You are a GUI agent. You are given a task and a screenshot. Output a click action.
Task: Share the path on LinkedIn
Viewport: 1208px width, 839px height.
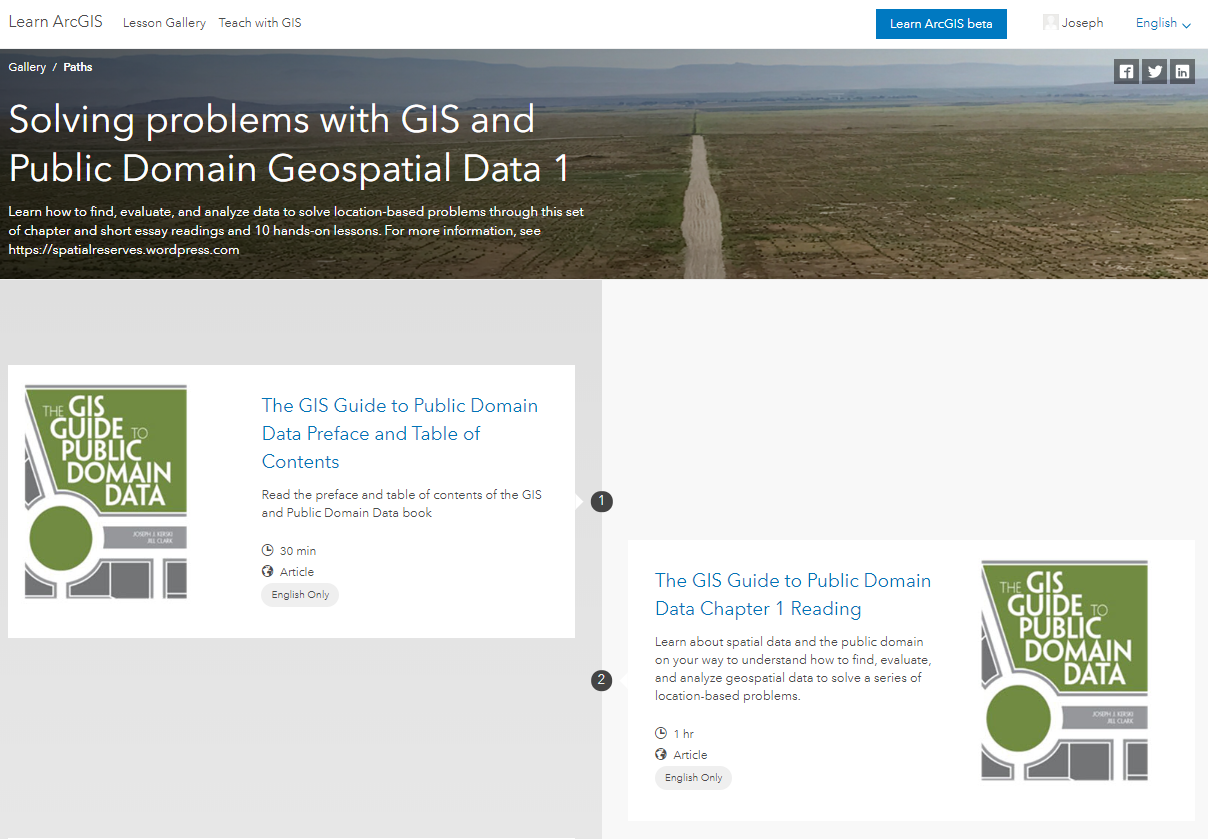pos(1183,71)
